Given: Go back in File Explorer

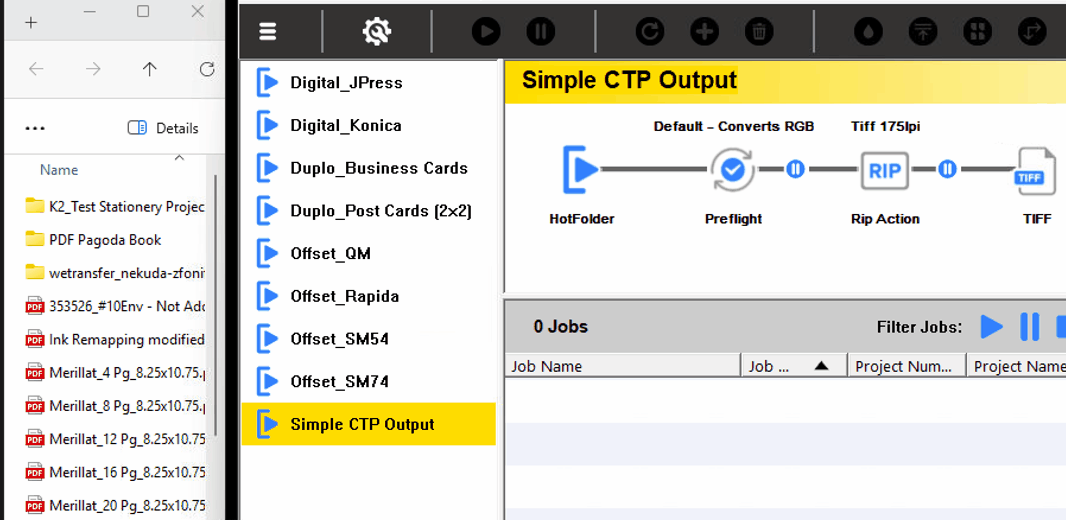Looking at the screenshot, I should 36,69.
